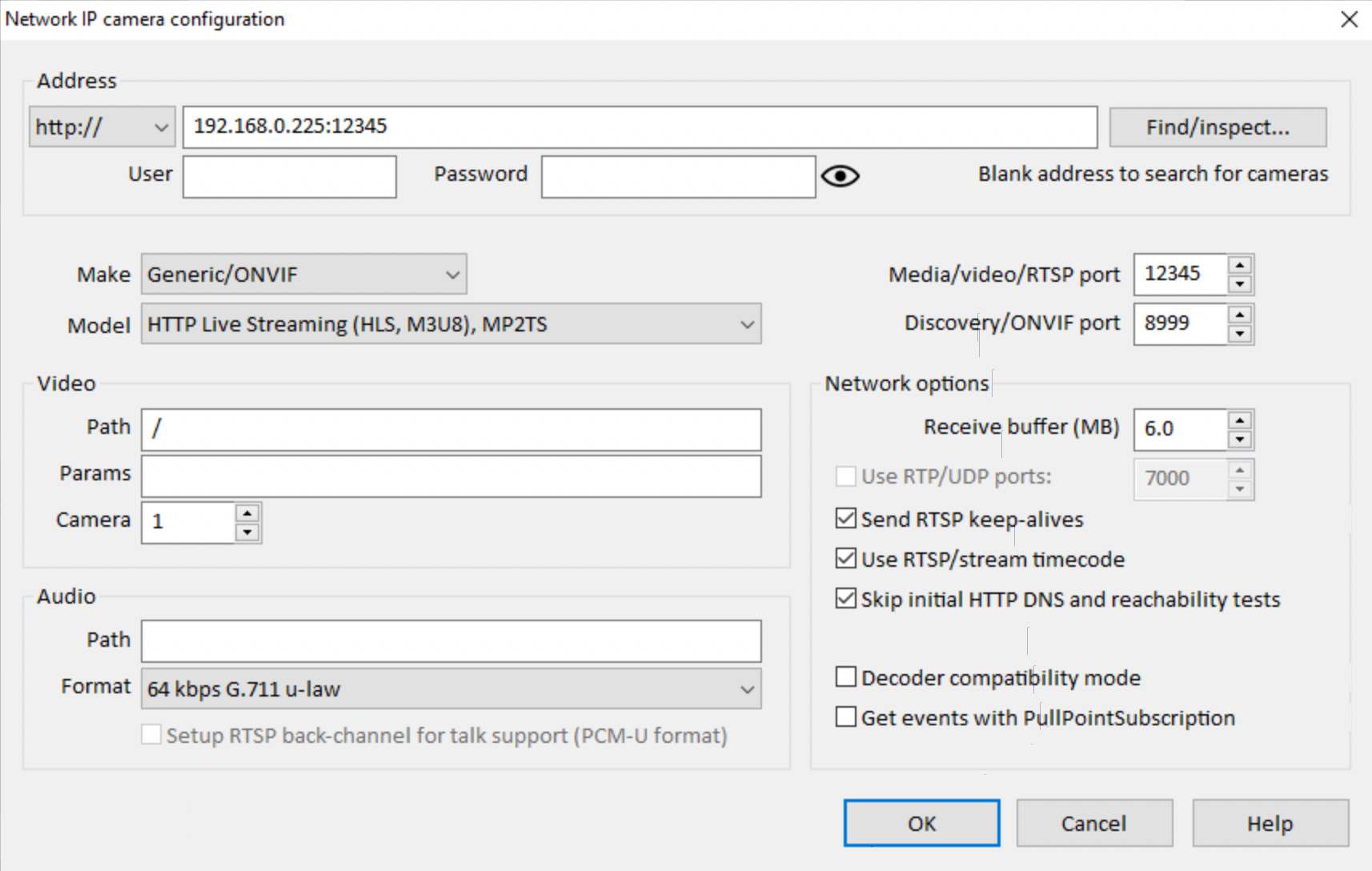This screenshot has width=1372, height=871.
Task: Toggle Skip initial HTTP DNS tests checkbox
Action: tap(846, 599)
